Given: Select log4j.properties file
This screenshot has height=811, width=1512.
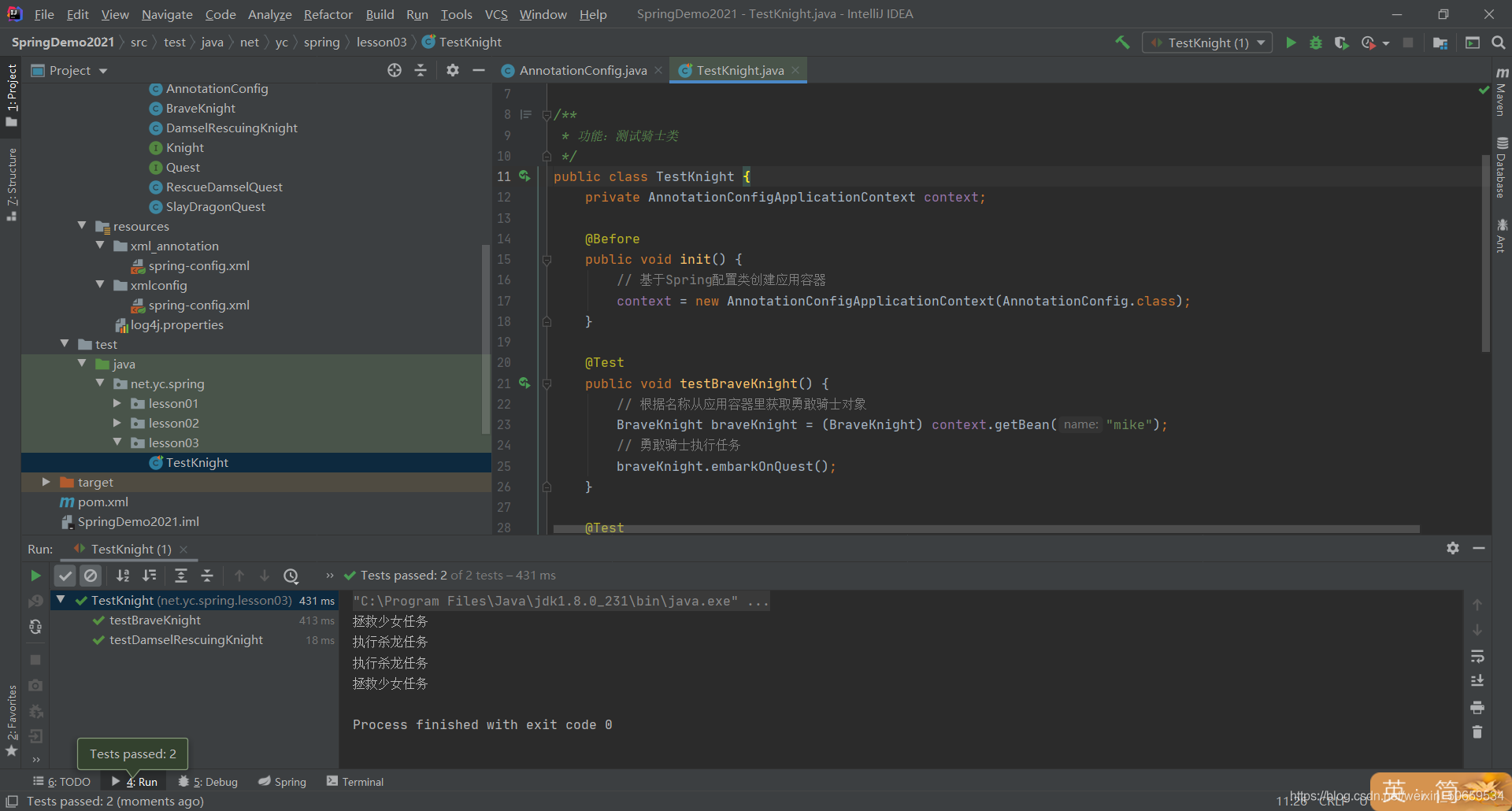Looking at the screenshot, I should [176, 324].
